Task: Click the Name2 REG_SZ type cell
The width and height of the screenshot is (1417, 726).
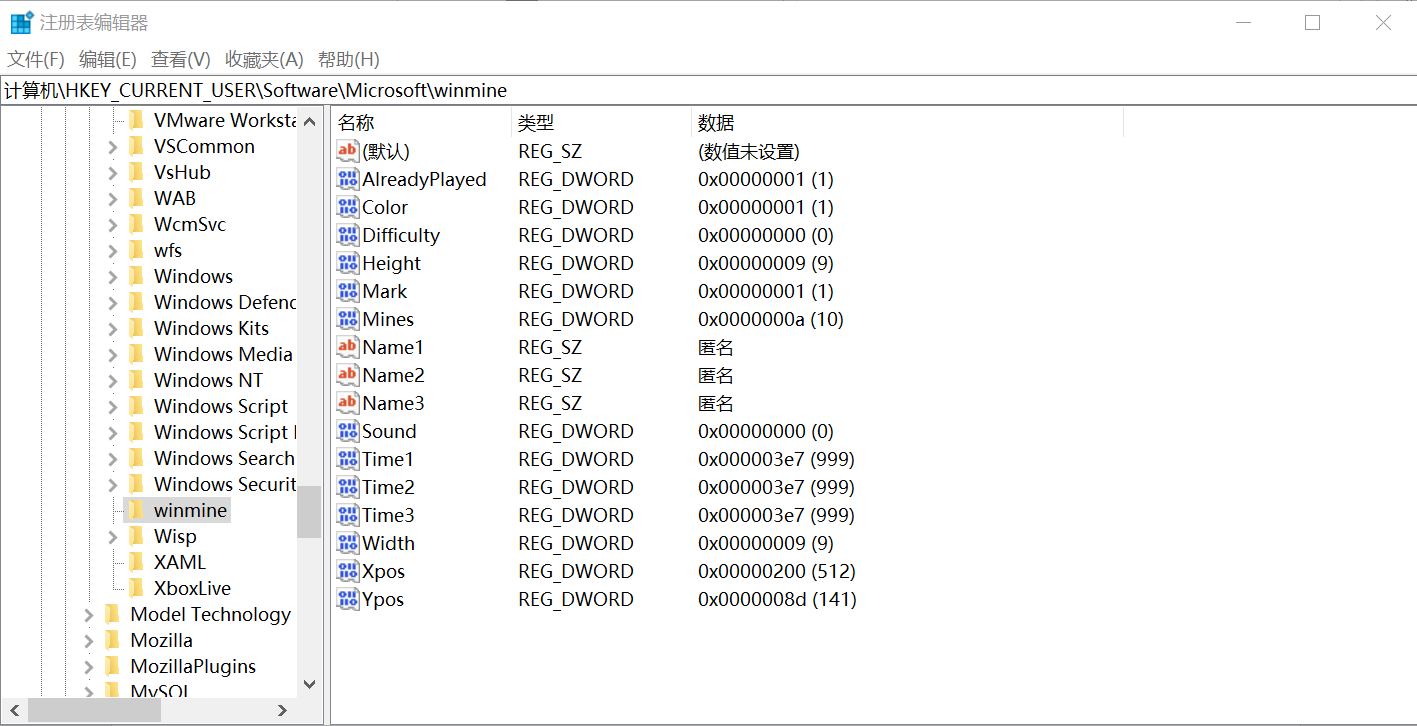Action: 550,375
